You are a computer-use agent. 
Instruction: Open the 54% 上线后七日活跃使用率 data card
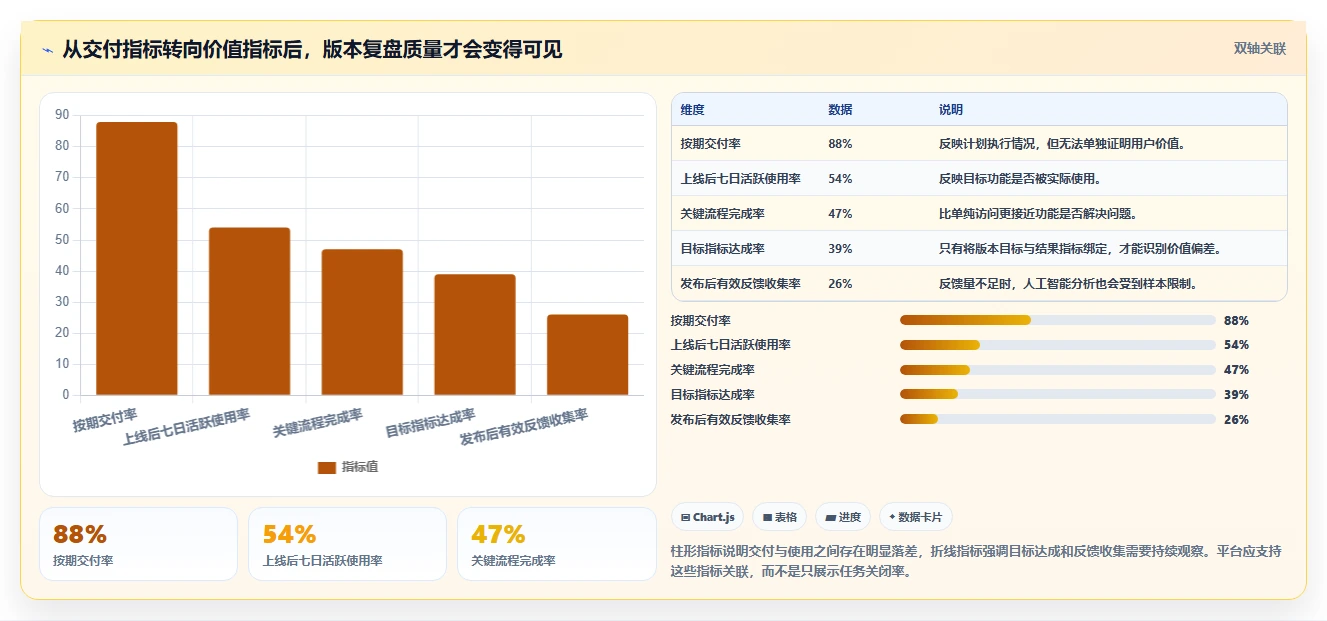[x=347, y=544]
